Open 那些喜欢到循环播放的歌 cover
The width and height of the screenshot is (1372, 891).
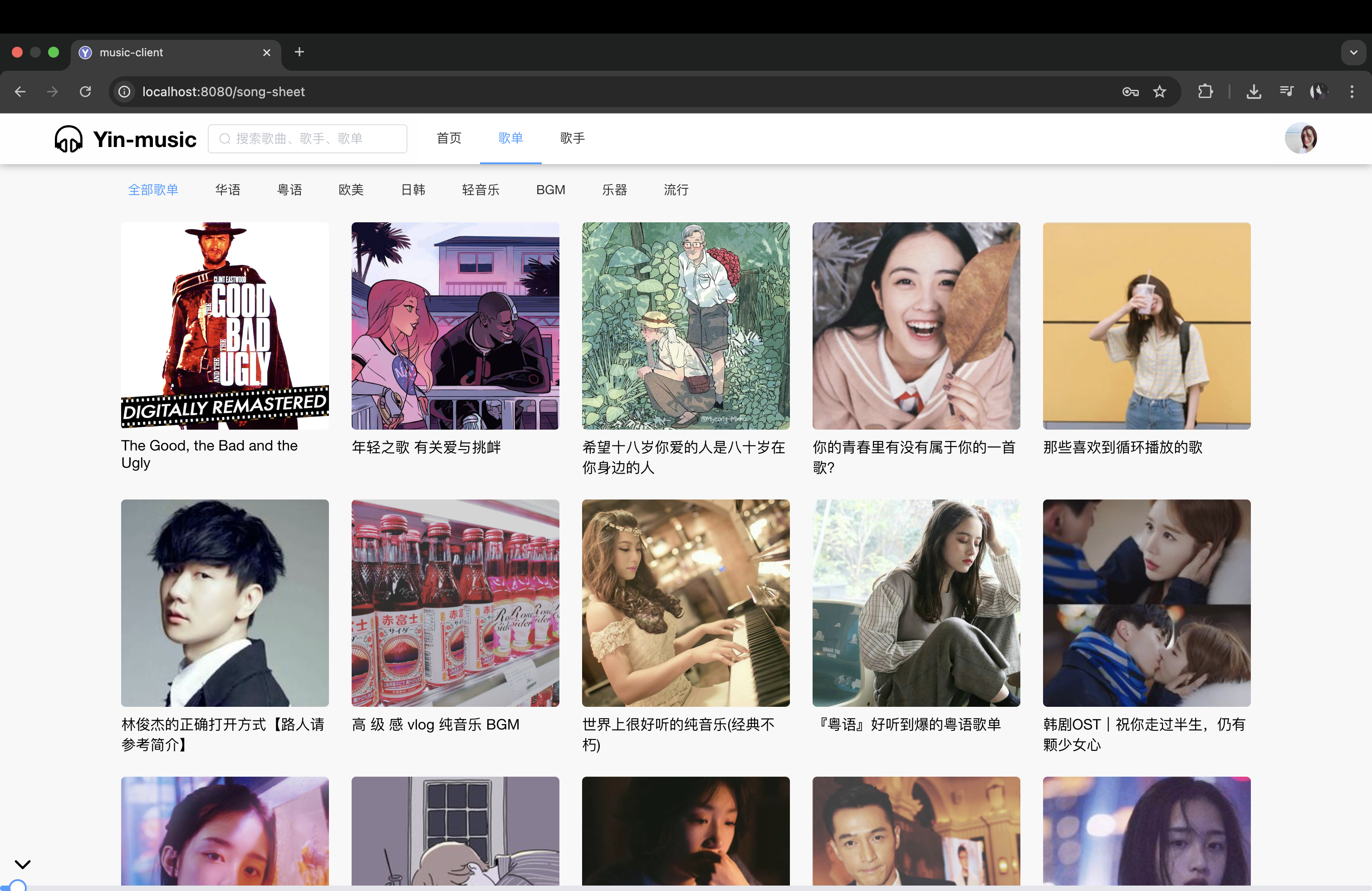1147,326
